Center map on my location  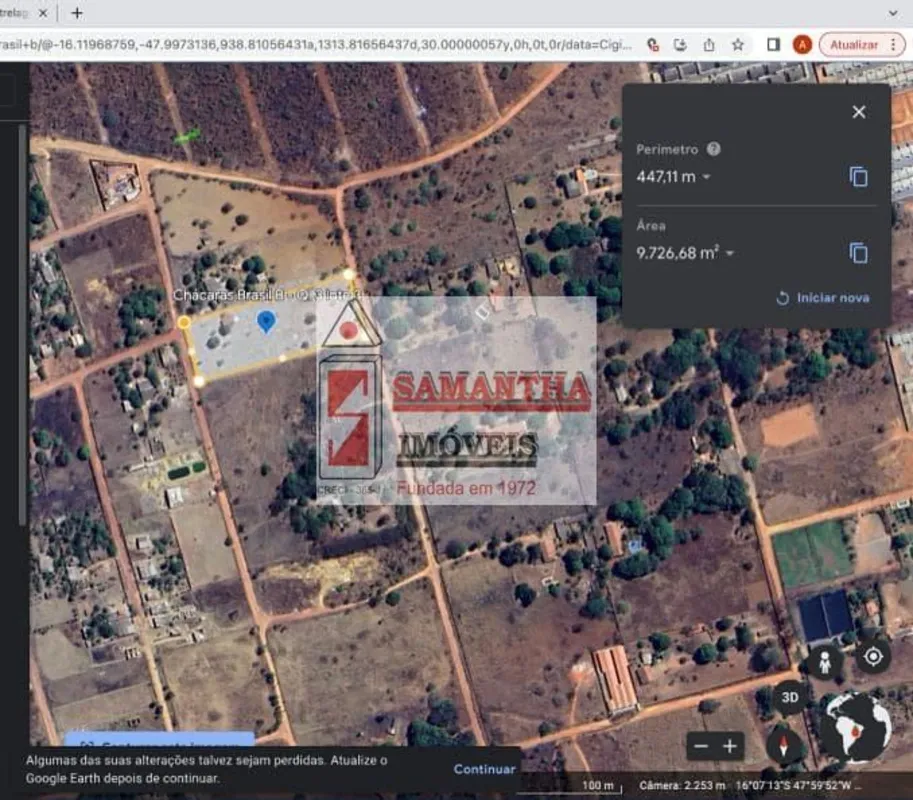point(873,657)
